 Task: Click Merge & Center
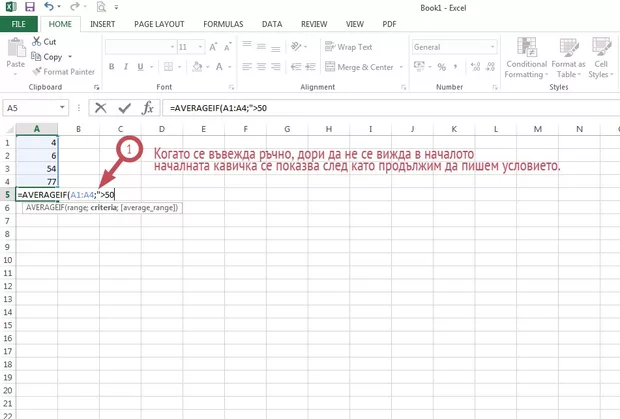point(359,67)
